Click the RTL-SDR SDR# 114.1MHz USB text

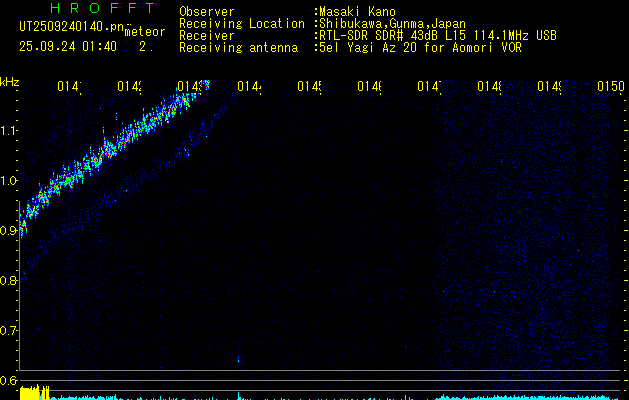pyautogui.click(x=438, y=36)
